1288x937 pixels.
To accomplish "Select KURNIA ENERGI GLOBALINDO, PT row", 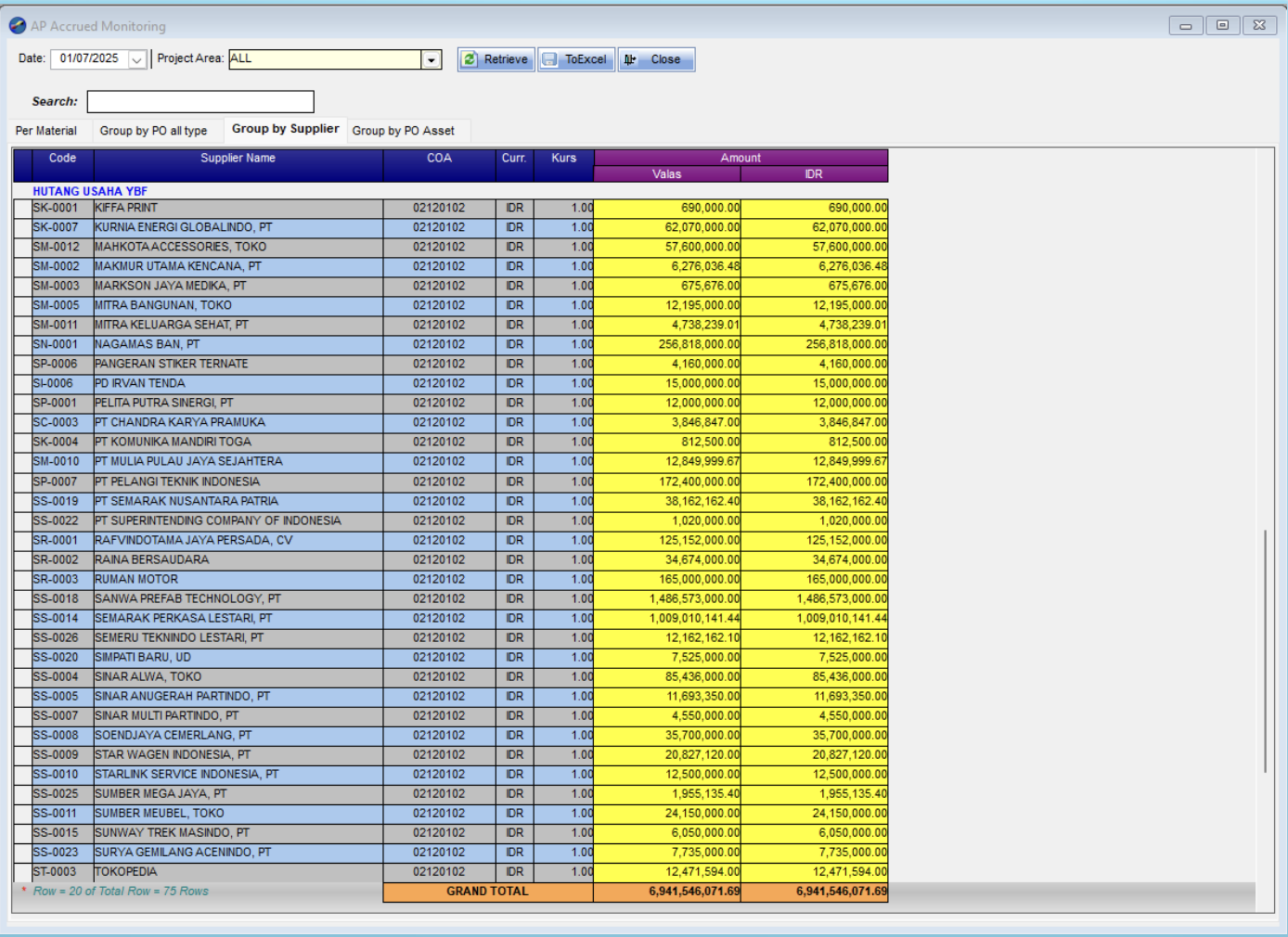I will [x=451, y=227].
